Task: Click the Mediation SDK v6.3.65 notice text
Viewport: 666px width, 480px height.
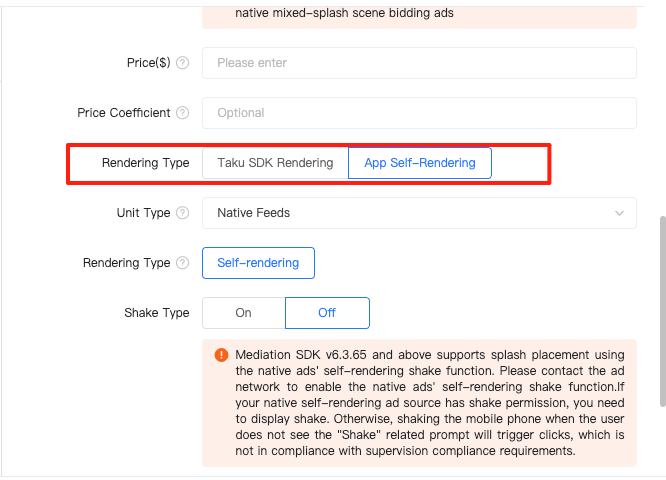Action: tap(430, 403)
